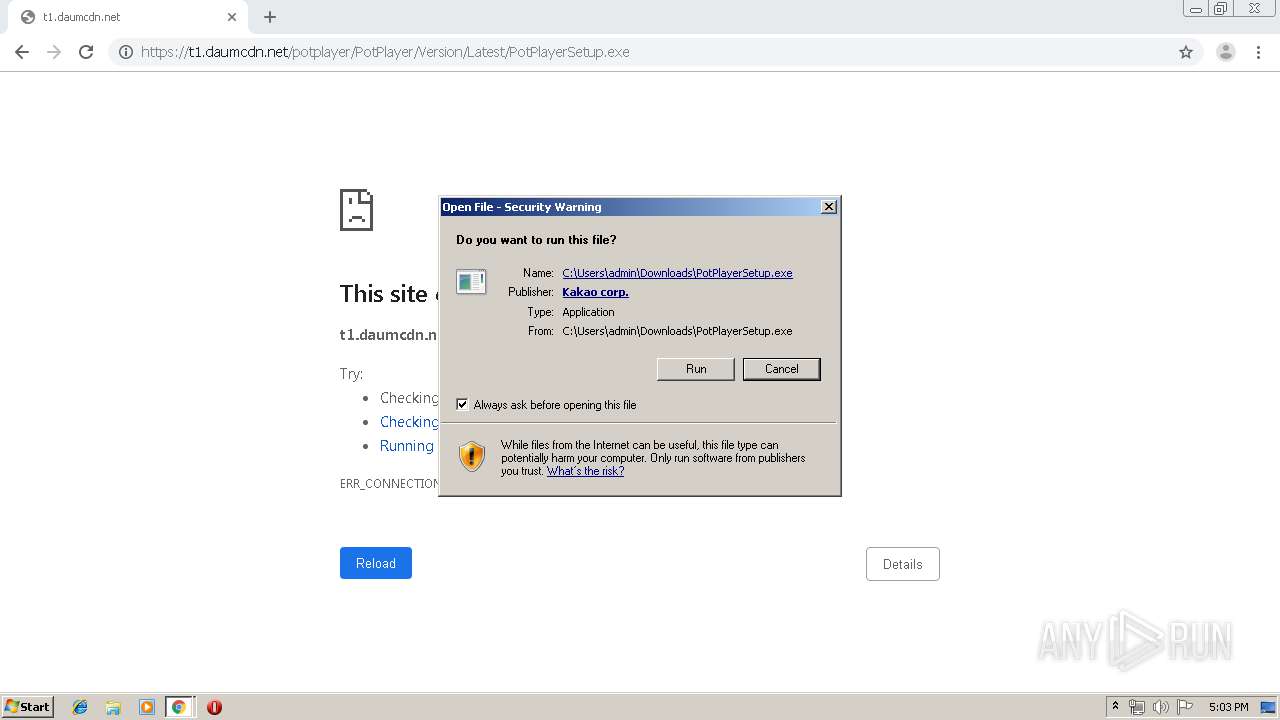1280x720 pixels.
Task: Click the From path PotPlayerSetup.exe text
Action: pyautogui.click(x=677, y=331)
